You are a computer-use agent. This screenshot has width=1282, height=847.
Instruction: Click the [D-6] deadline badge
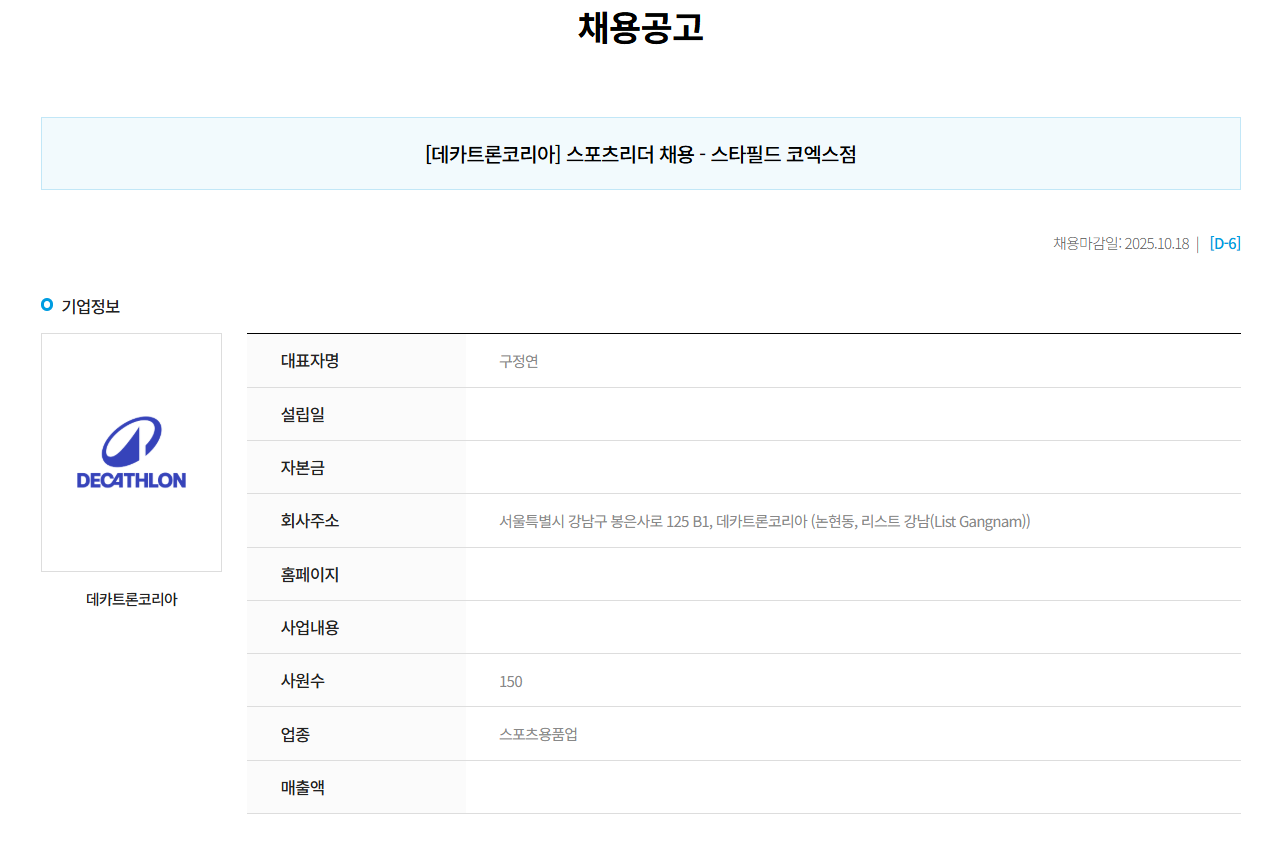tap(1224, 243)
